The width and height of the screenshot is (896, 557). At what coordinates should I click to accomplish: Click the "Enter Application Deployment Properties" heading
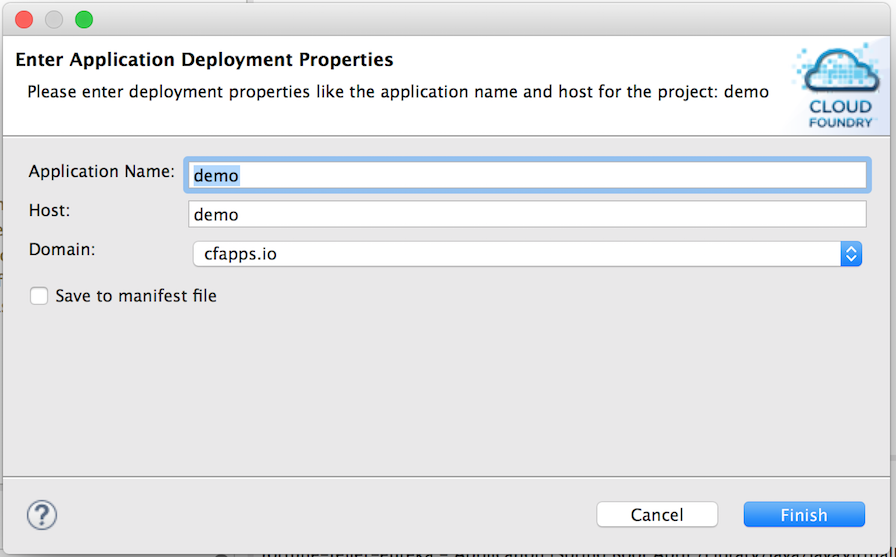tap(204, 60)
